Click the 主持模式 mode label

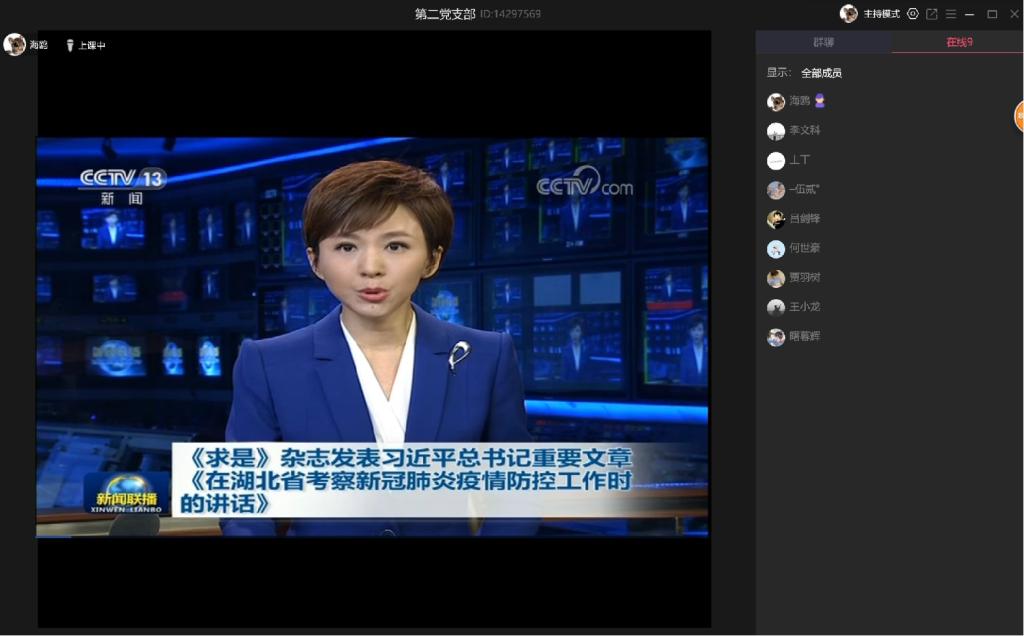882,14
